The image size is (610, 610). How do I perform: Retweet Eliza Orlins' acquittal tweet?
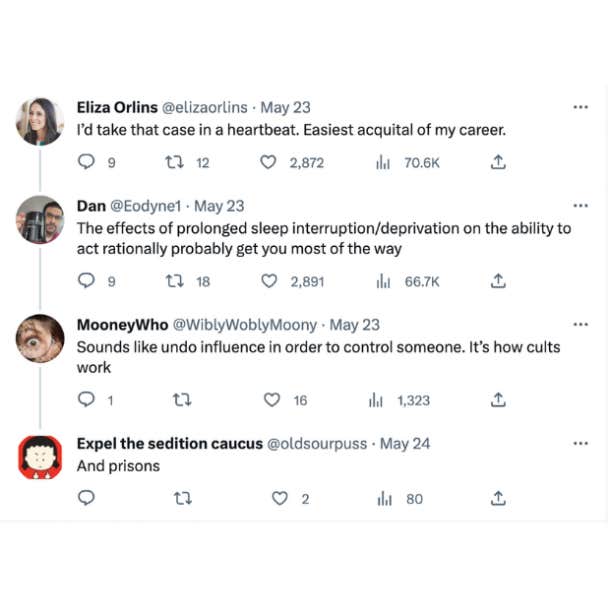(174, 161)
